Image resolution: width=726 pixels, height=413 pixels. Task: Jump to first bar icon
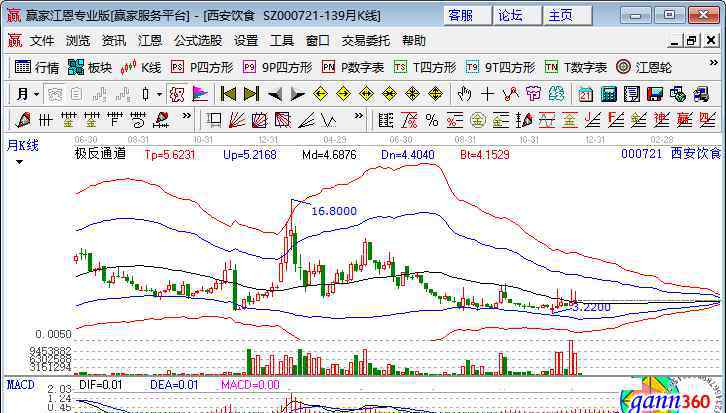pos(228,94)
